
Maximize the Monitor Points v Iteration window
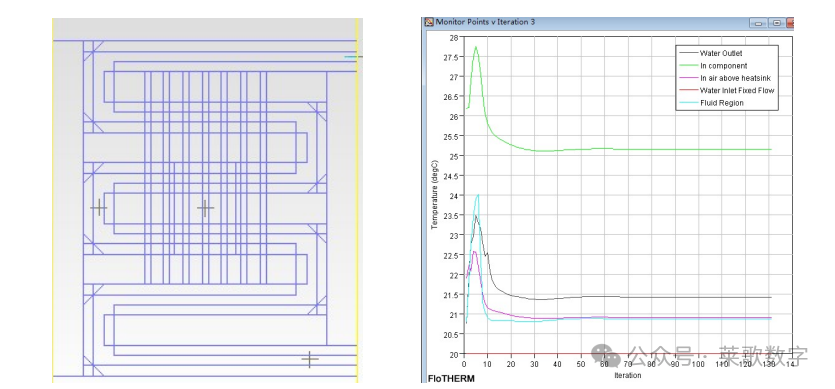point(776,22)
